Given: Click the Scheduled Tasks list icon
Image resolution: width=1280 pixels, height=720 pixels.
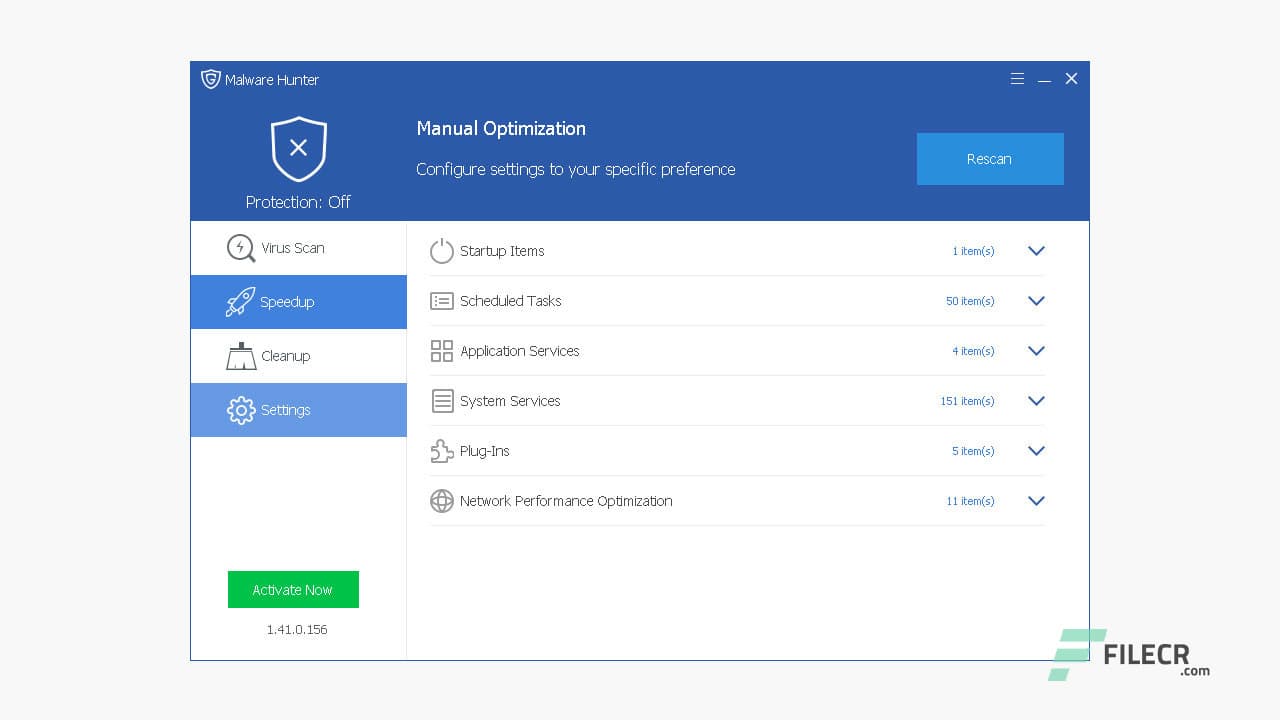Looking at the screenshot, I should coord(442,301).
